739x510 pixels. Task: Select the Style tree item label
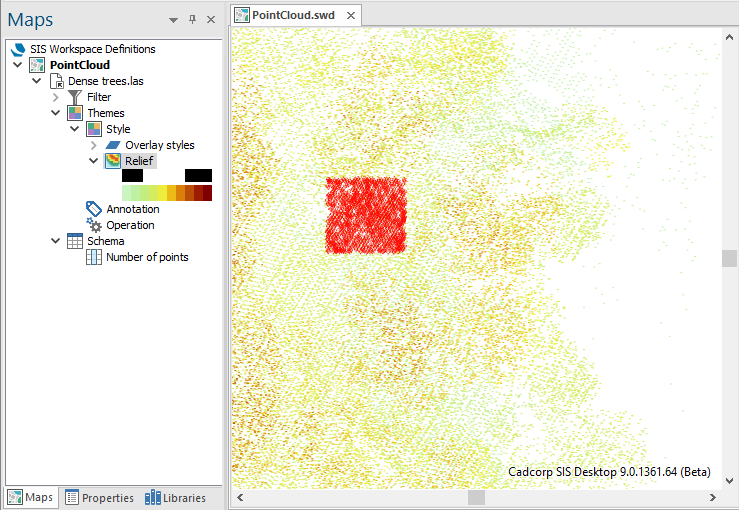(x=118, y=129)
